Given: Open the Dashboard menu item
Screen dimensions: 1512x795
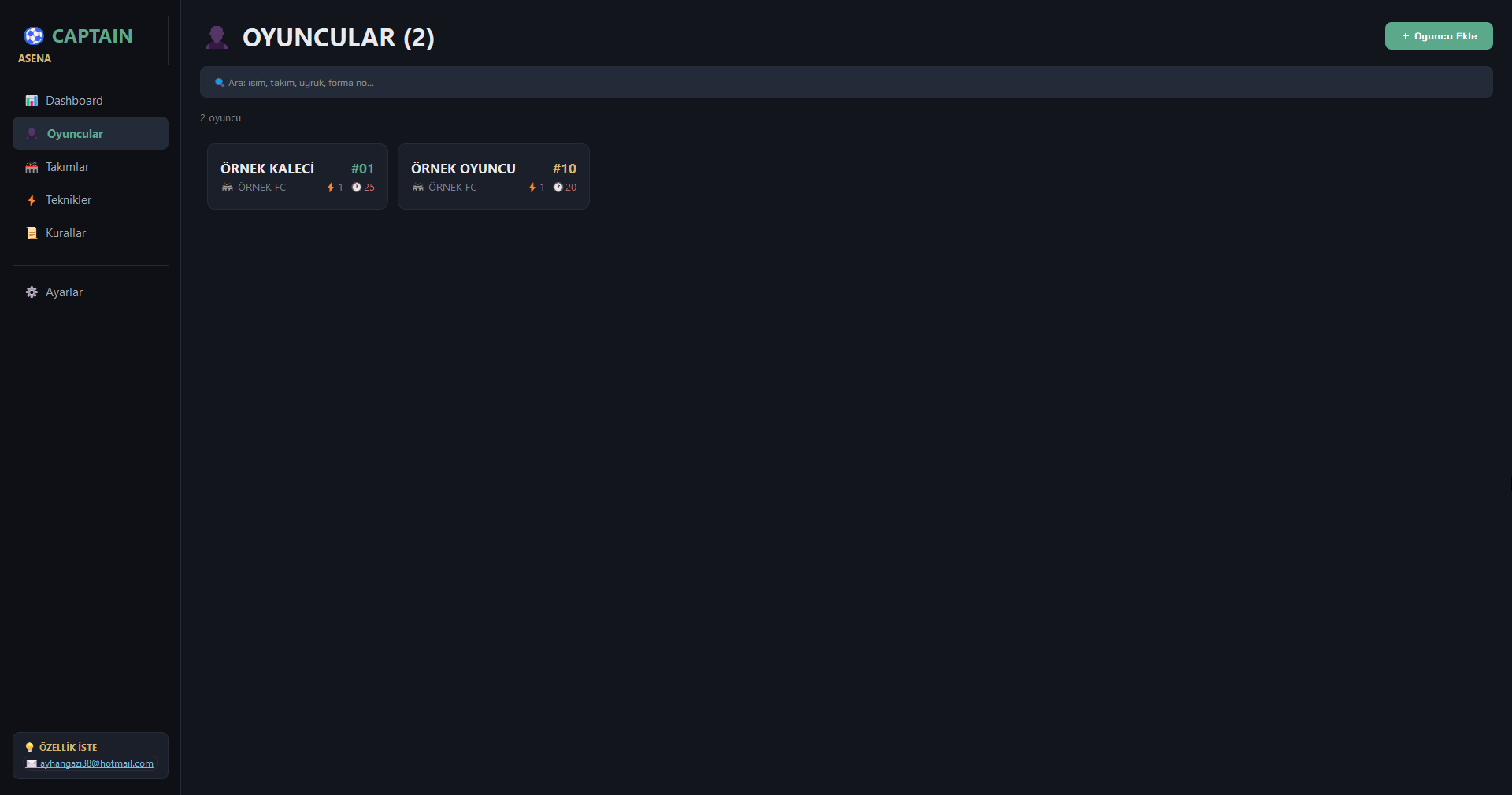Looking at the screenshot, I should pos(91,101).
